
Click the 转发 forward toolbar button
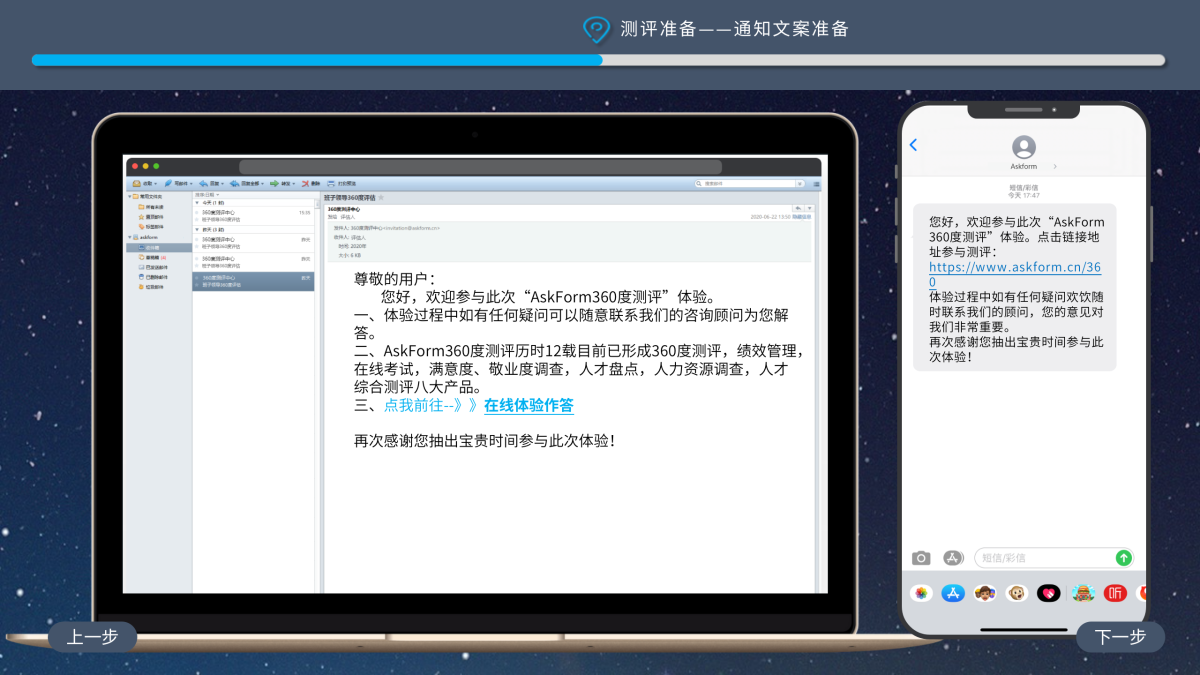[283, 184]
